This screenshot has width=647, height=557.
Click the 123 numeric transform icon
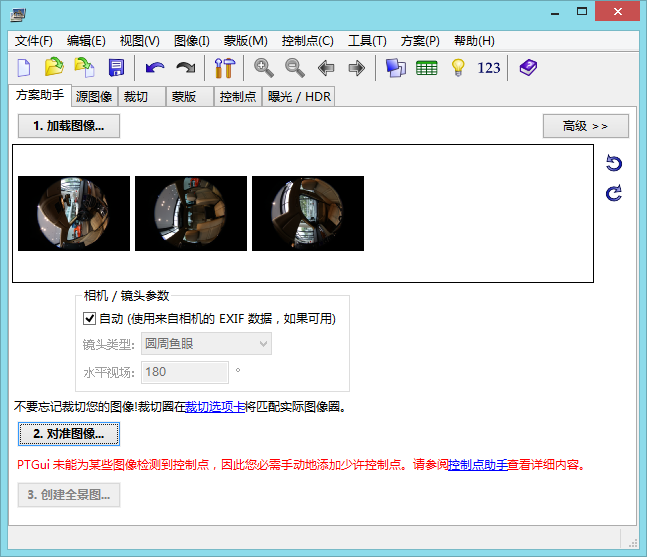[489, 68]
